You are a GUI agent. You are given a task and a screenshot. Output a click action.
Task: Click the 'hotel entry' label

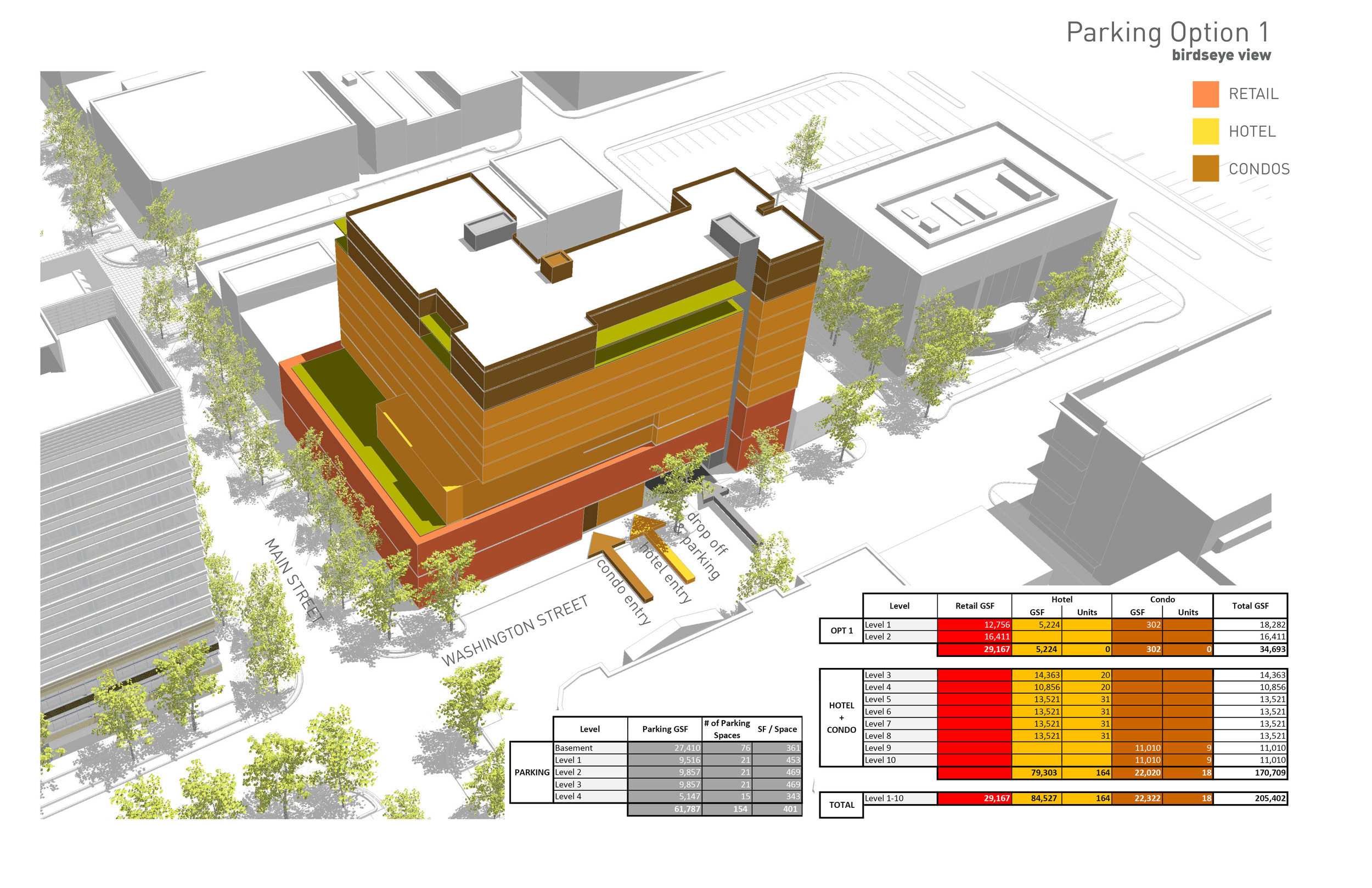click(x=666, y=573)
